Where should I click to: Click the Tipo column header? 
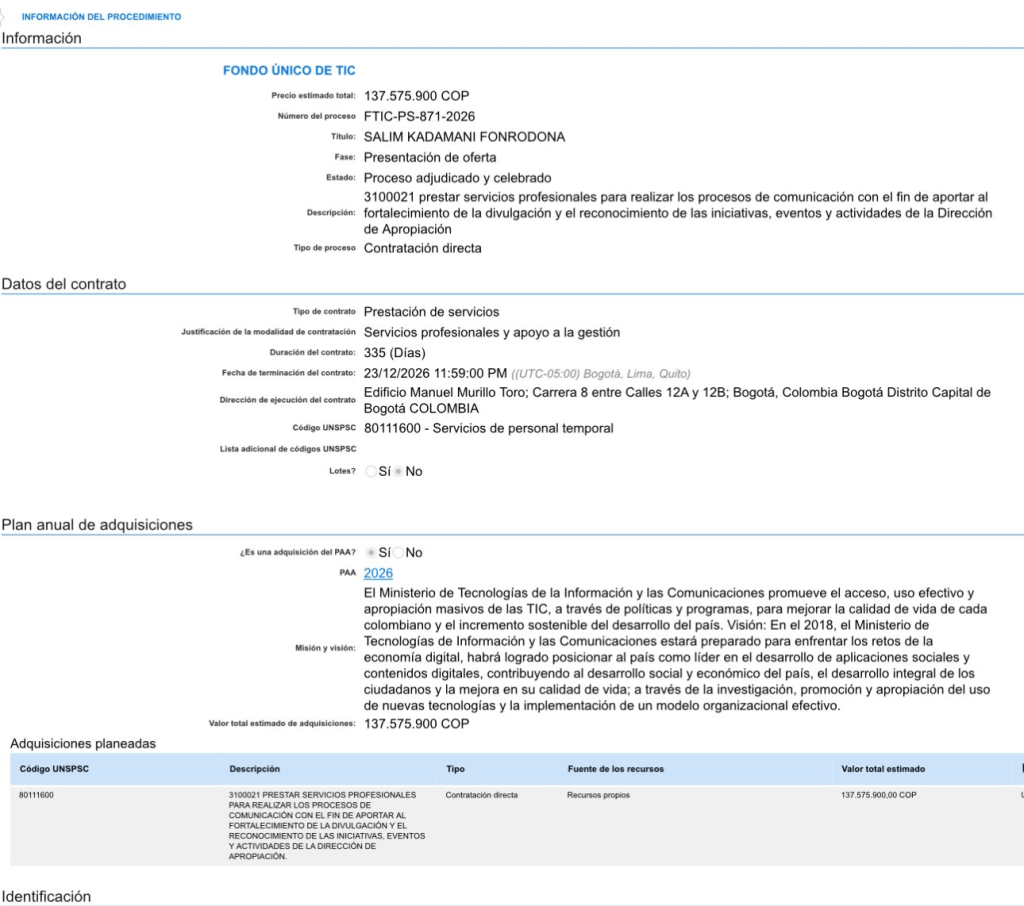[455, 769]
